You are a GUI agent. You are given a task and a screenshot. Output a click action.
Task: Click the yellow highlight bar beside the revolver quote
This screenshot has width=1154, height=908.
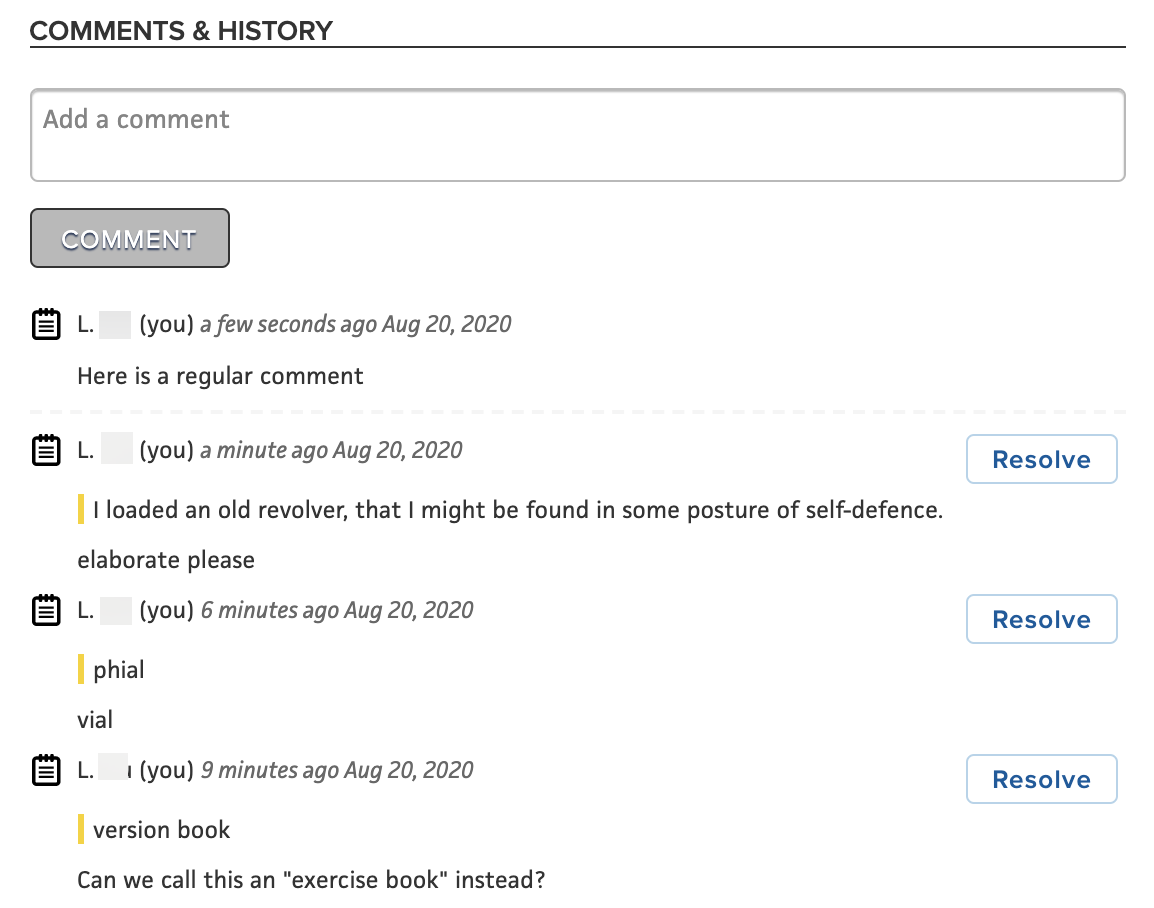(x=81, y=510)
